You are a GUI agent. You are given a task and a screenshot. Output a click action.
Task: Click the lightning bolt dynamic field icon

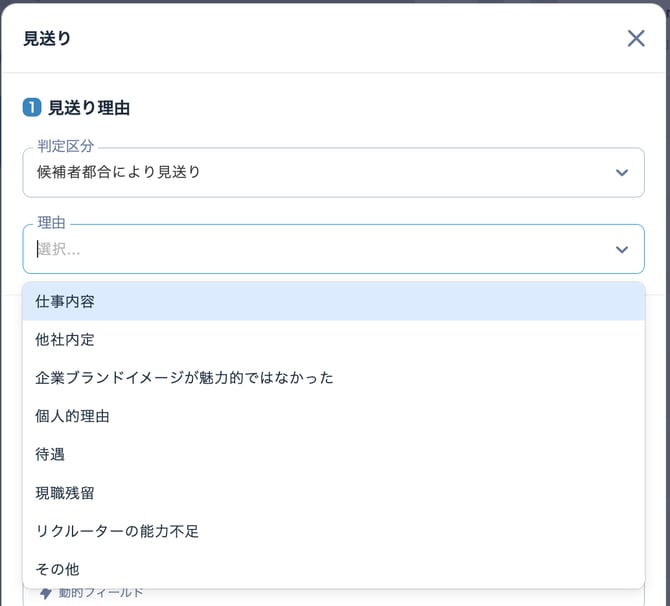tap(46, 594)
